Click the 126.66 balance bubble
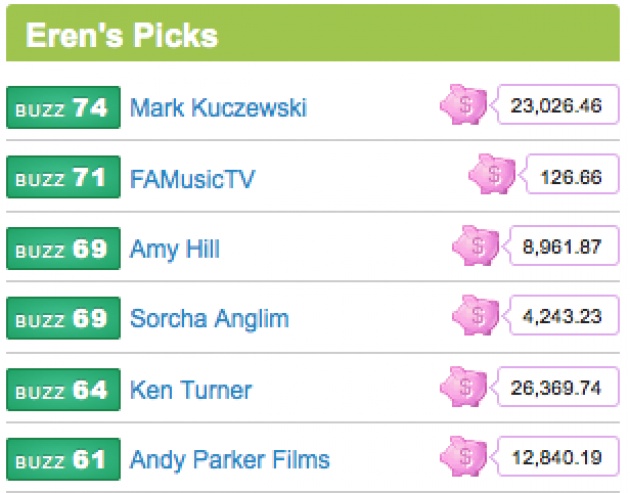This screenshot has height=493, width=630. click(x=570, y=174)
